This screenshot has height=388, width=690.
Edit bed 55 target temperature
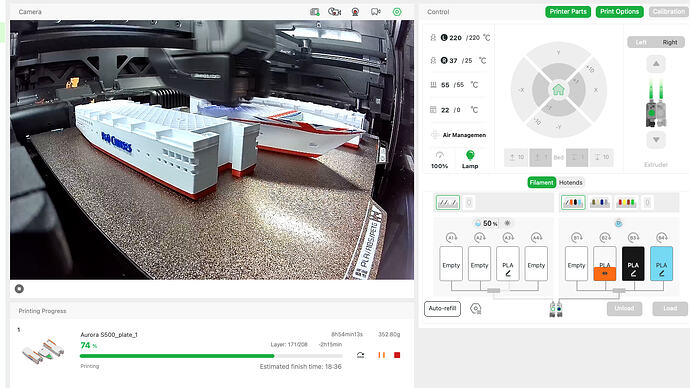tap(459, 85)
